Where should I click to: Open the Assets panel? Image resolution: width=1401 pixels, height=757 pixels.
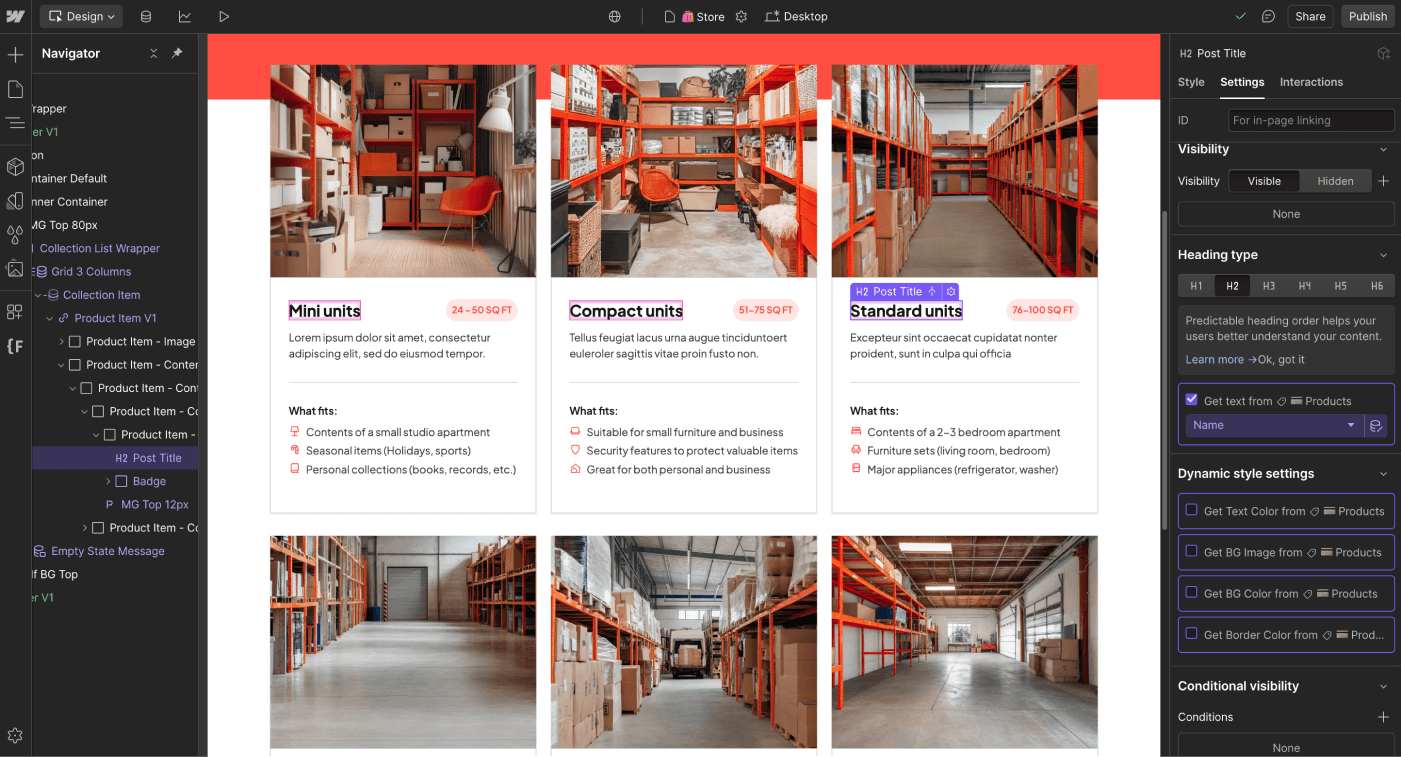[x=16, y=269]
